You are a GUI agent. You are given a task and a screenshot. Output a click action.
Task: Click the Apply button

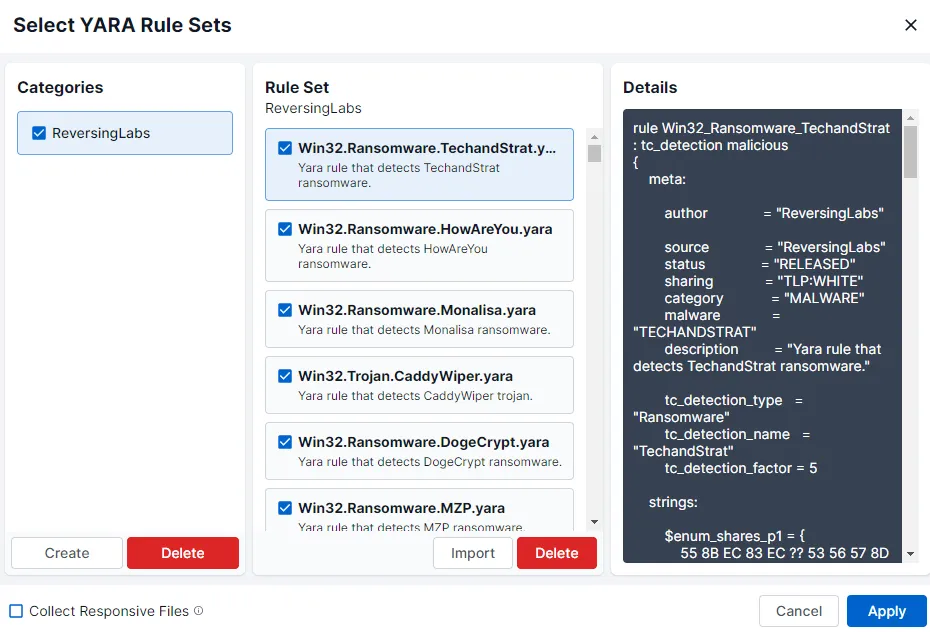click(x=886, y=611)
